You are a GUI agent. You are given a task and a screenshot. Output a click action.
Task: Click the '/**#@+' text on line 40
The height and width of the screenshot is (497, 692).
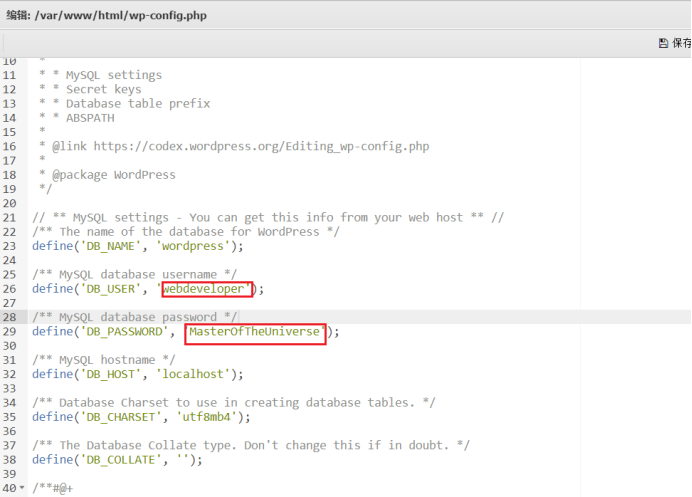click(53, 488)
